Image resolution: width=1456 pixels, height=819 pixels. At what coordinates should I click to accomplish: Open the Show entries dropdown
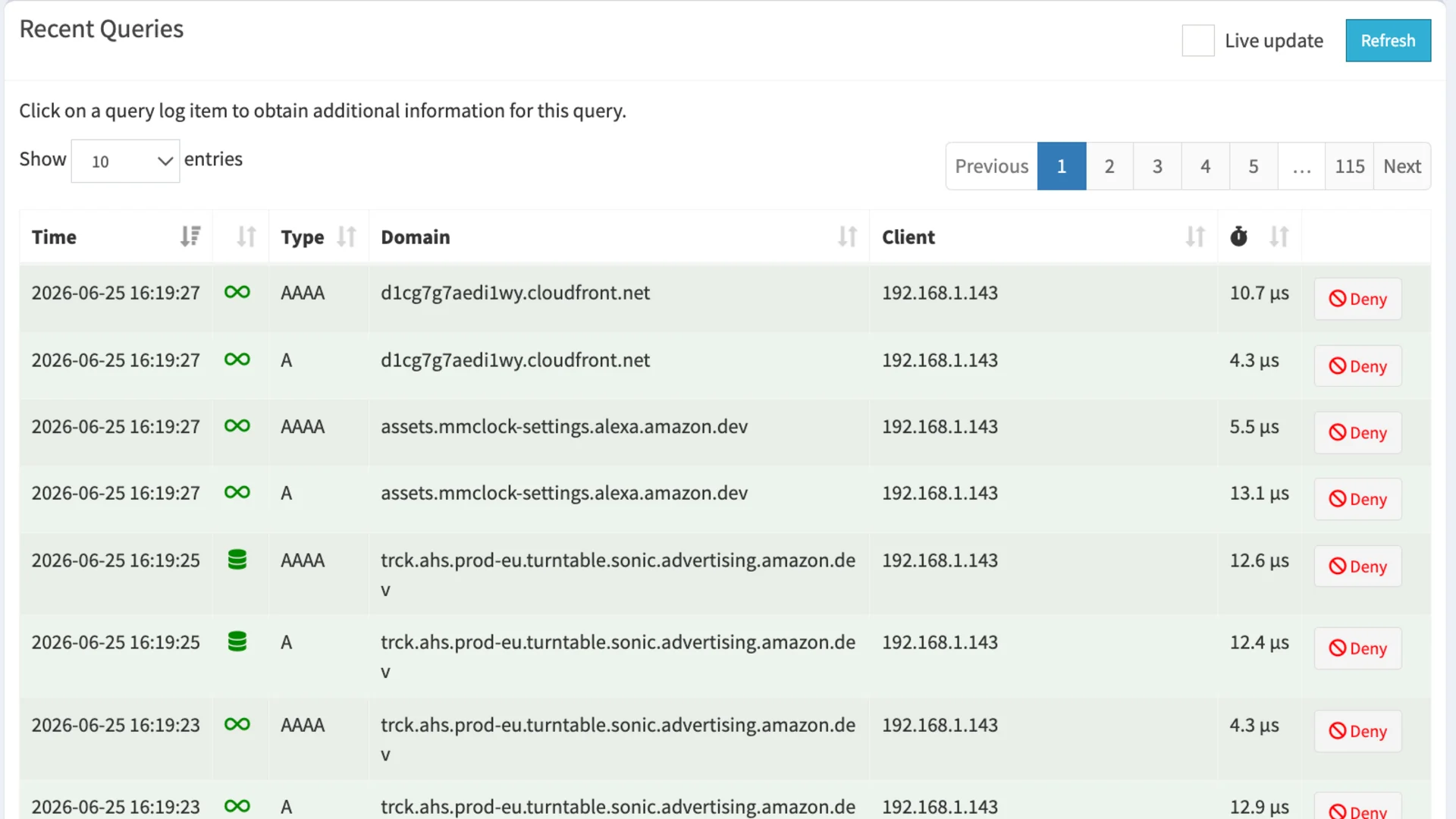(x=125, y=161)
